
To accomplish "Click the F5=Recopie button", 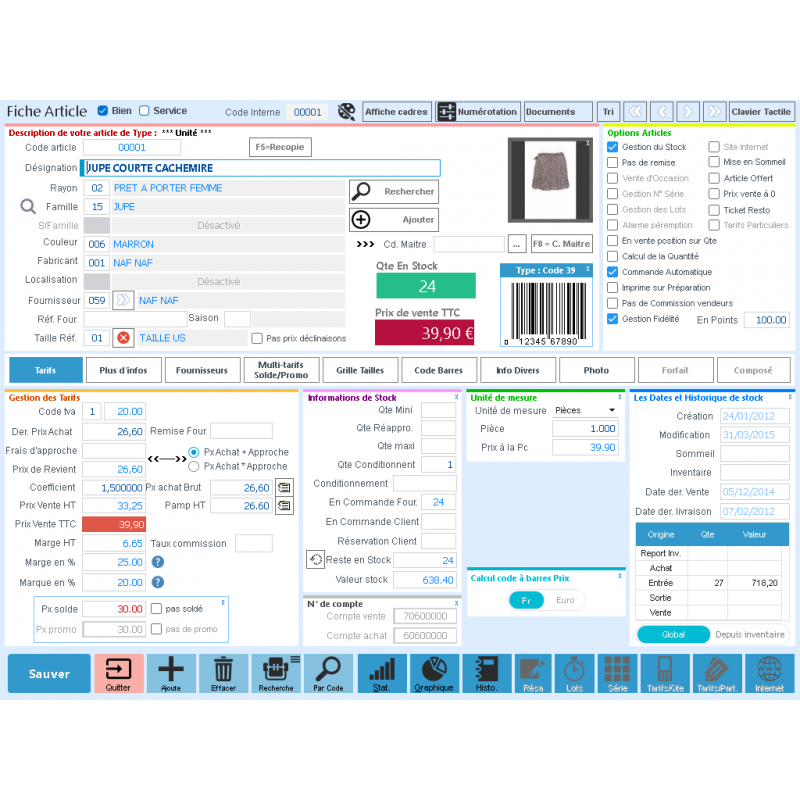I will 280,148.
